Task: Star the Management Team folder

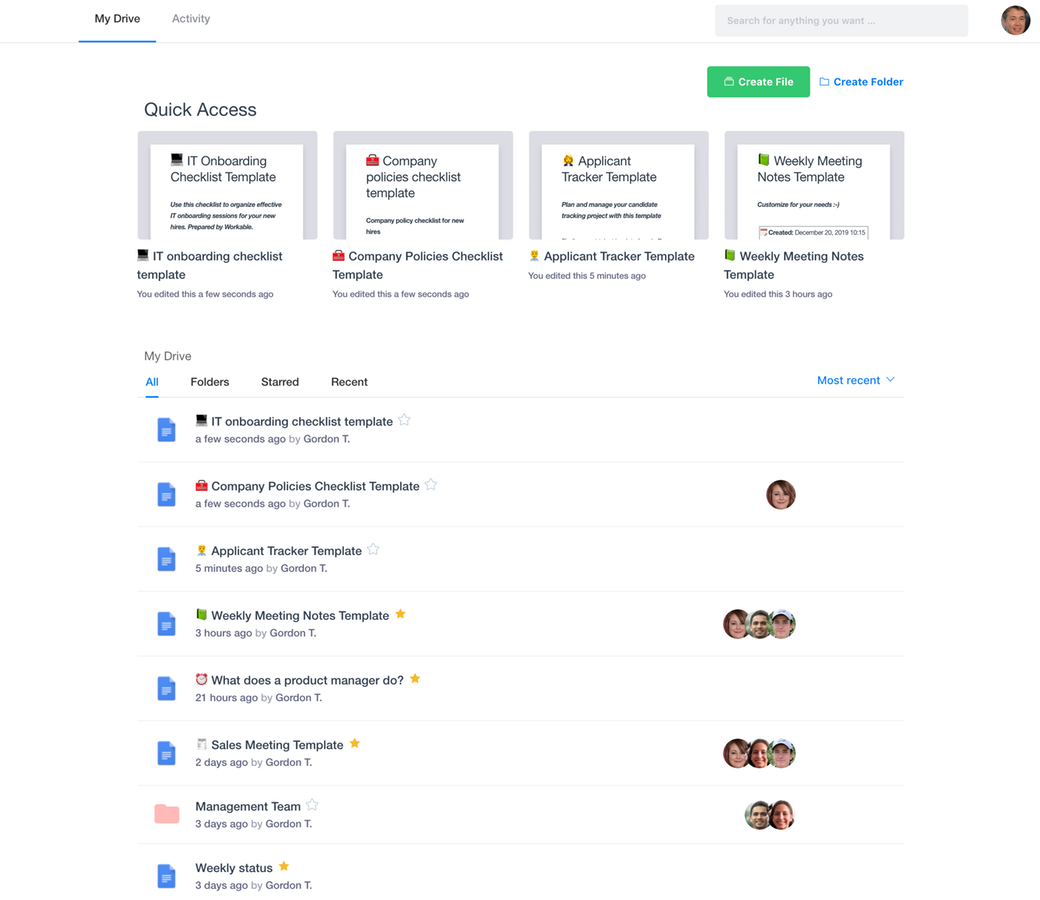Action: tap(312, 805)
